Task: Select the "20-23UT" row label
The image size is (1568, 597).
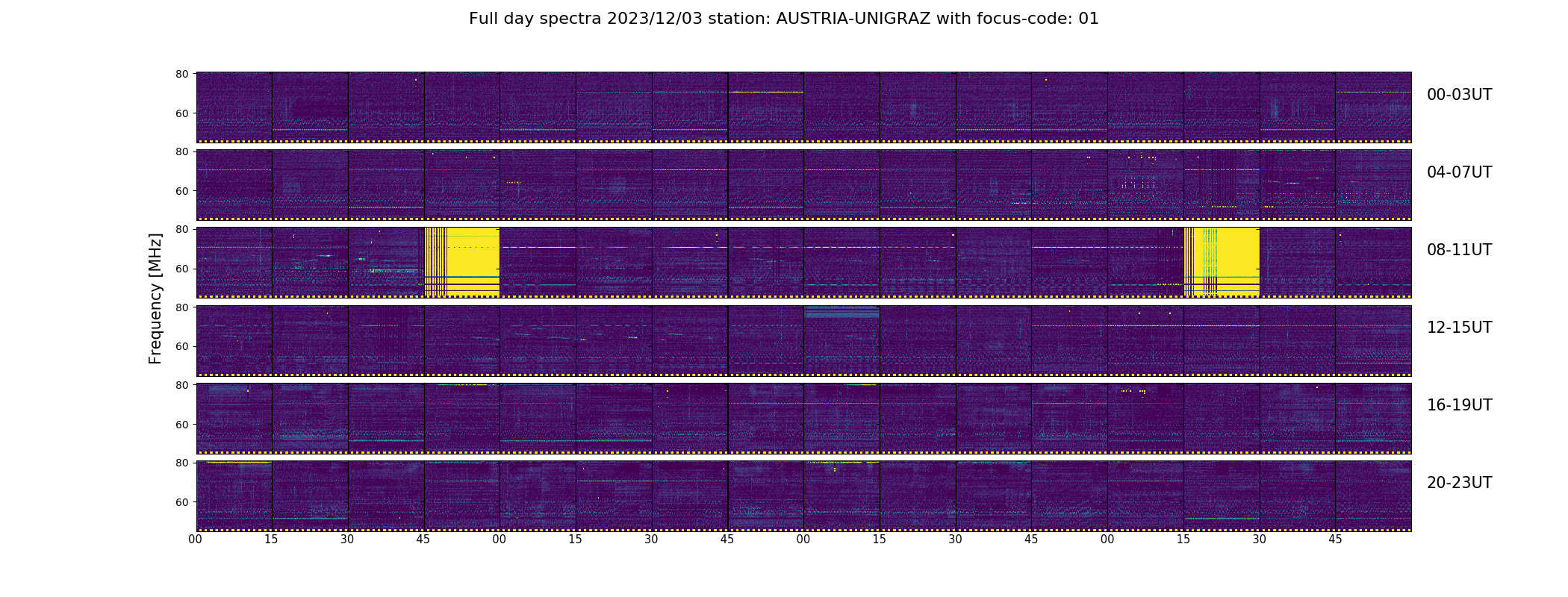Action: point(1459,483)
